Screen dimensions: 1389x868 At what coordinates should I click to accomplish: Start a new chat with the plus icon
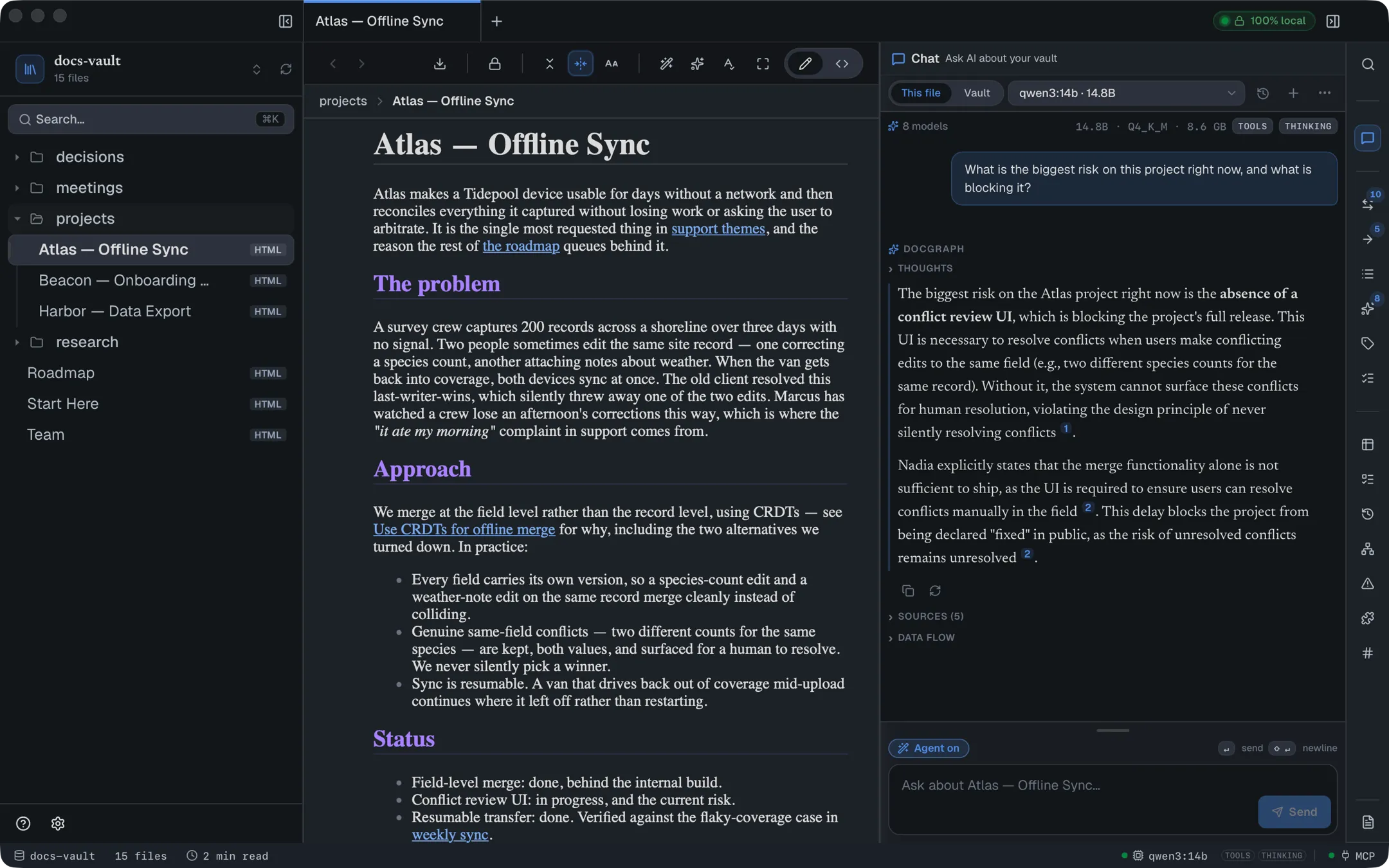pyautogui.click(x=1293, y=93)
